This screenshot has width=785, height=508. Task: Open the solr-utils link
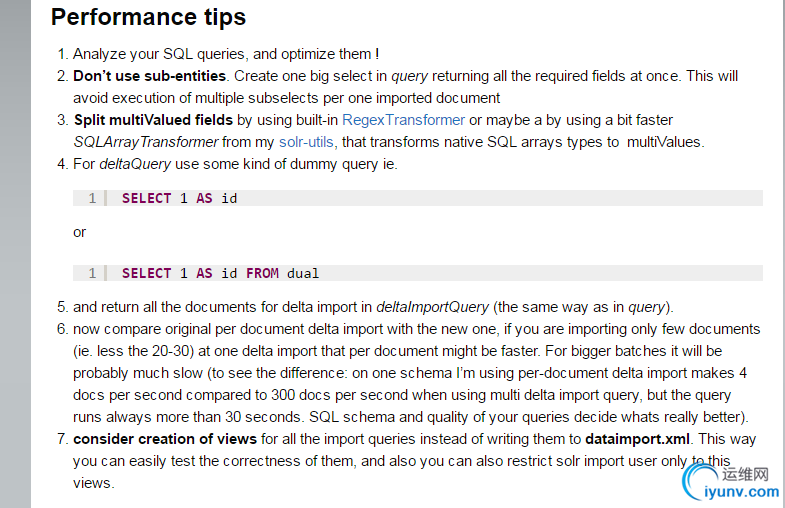pyautogui.click(x=306, y=142)
